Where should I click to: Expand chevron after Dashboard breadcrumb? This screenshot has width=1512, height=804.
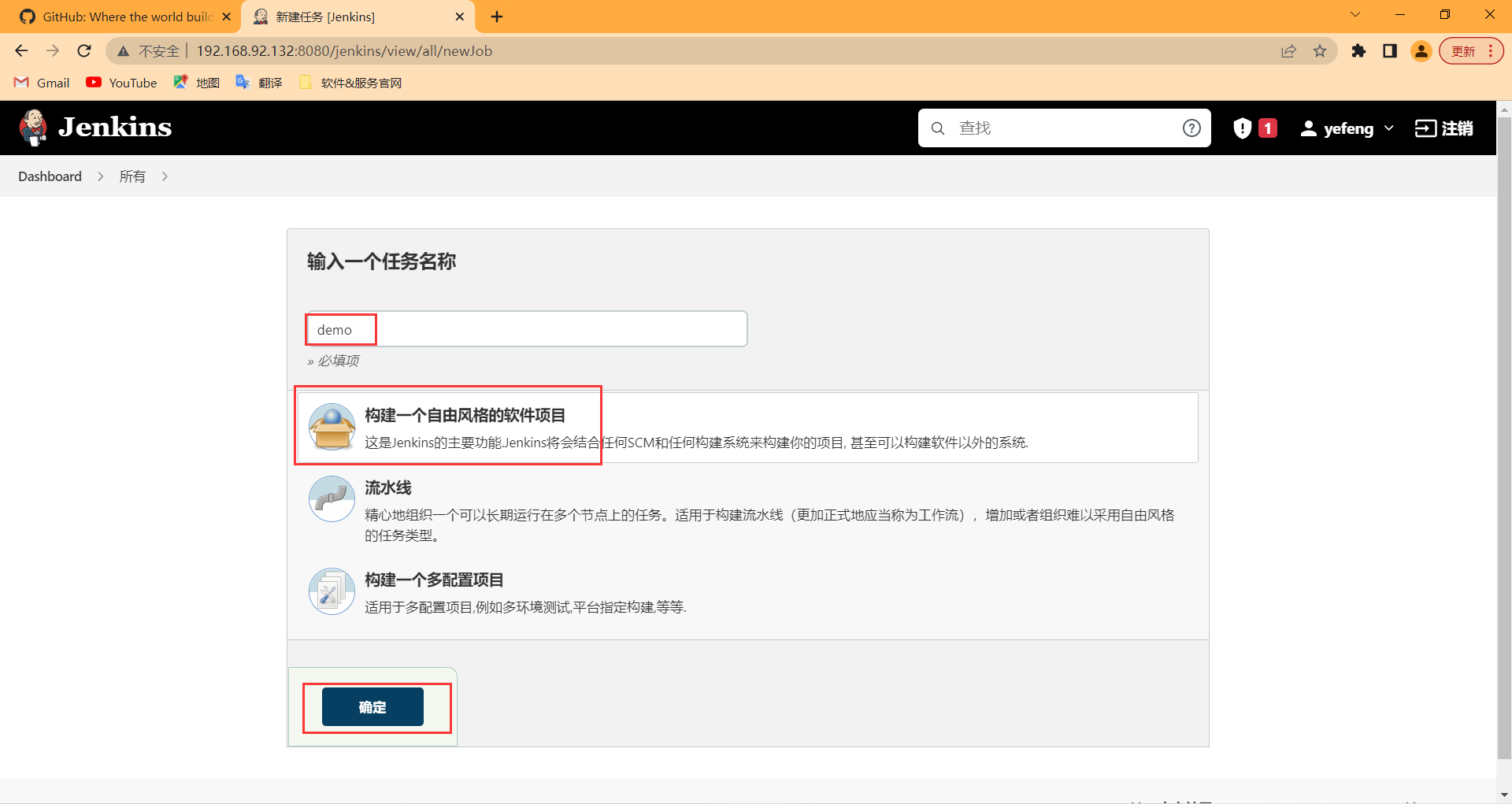click(100, 176)
